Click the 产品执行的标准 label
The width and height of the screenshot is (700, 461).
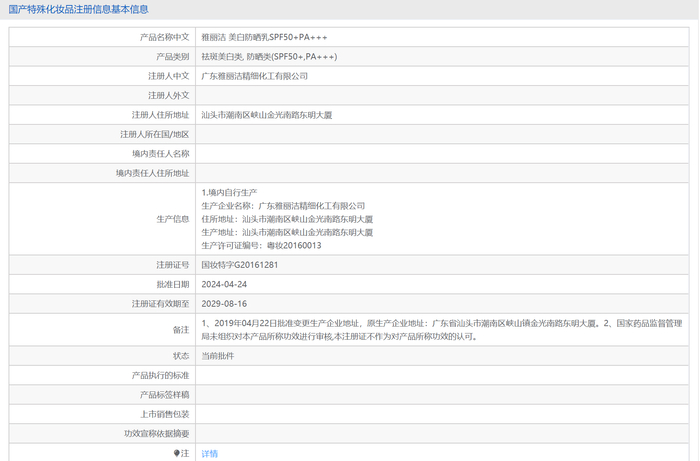(160, 375)
